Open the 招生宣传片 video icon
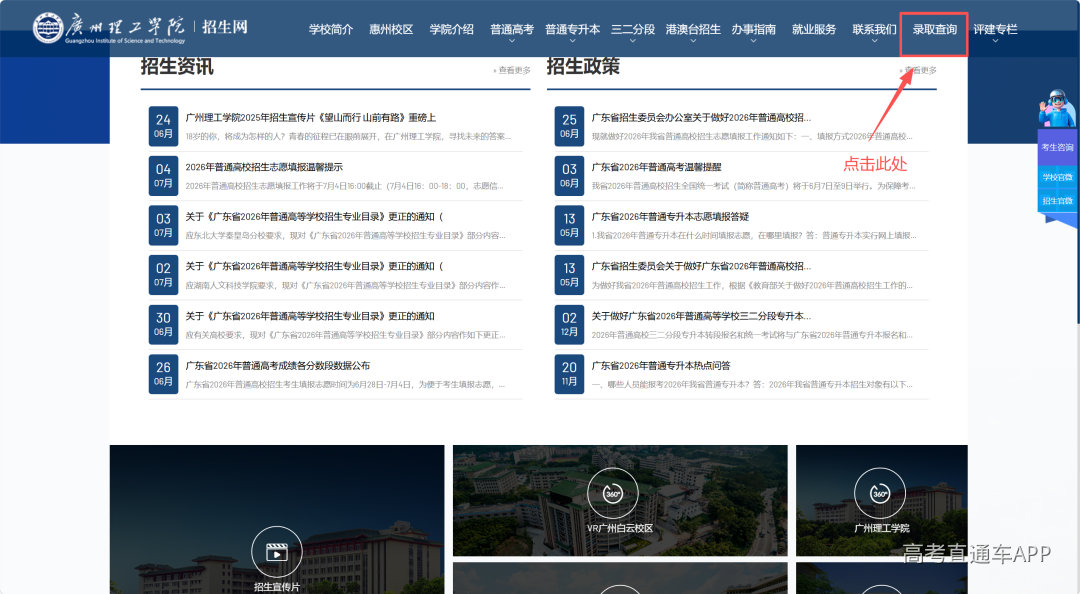 (x=276, y=552)
